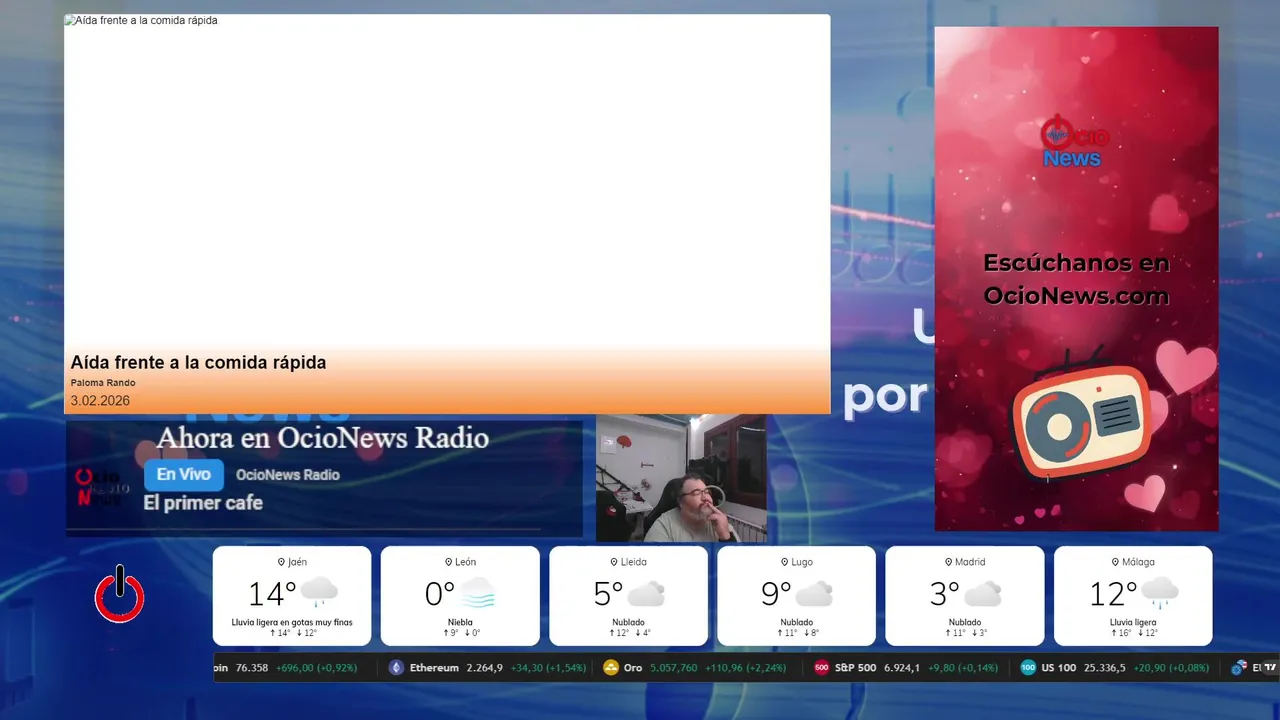The width and height of the screenshot is (1280, 720).
Task: Click Ethereum price 2.264,9 in ticker
Action: click(485, 668)
